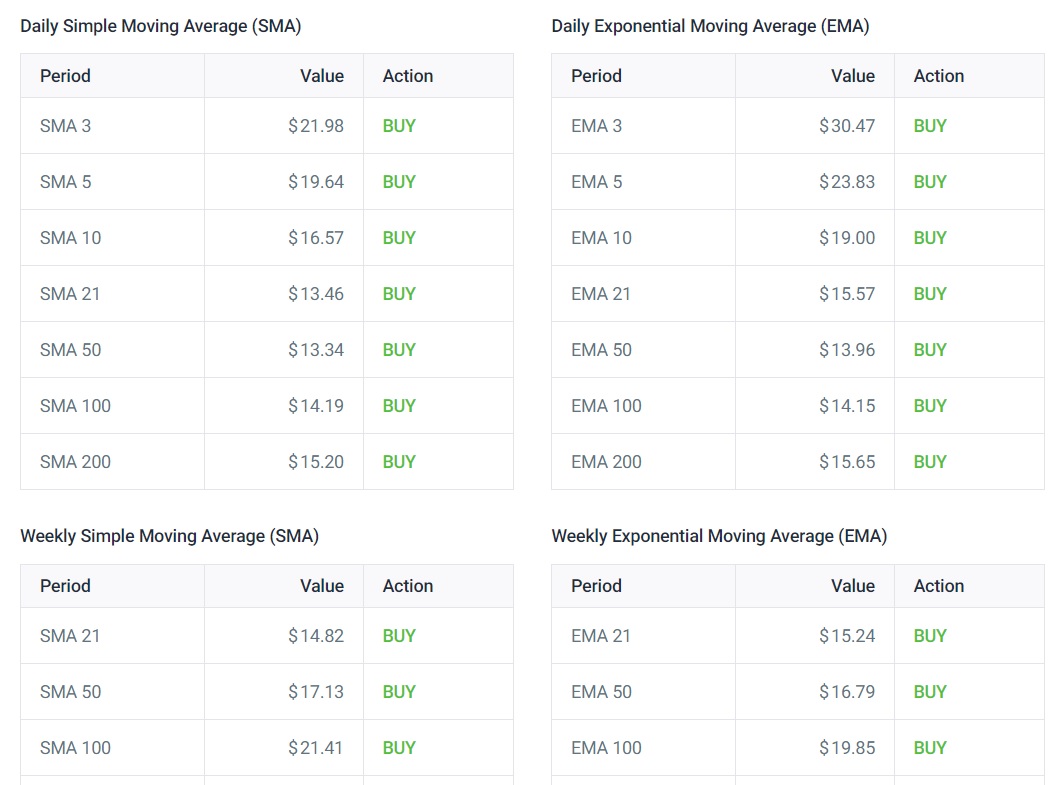Click BUY next to EMA 10 daily

point(929,237)
